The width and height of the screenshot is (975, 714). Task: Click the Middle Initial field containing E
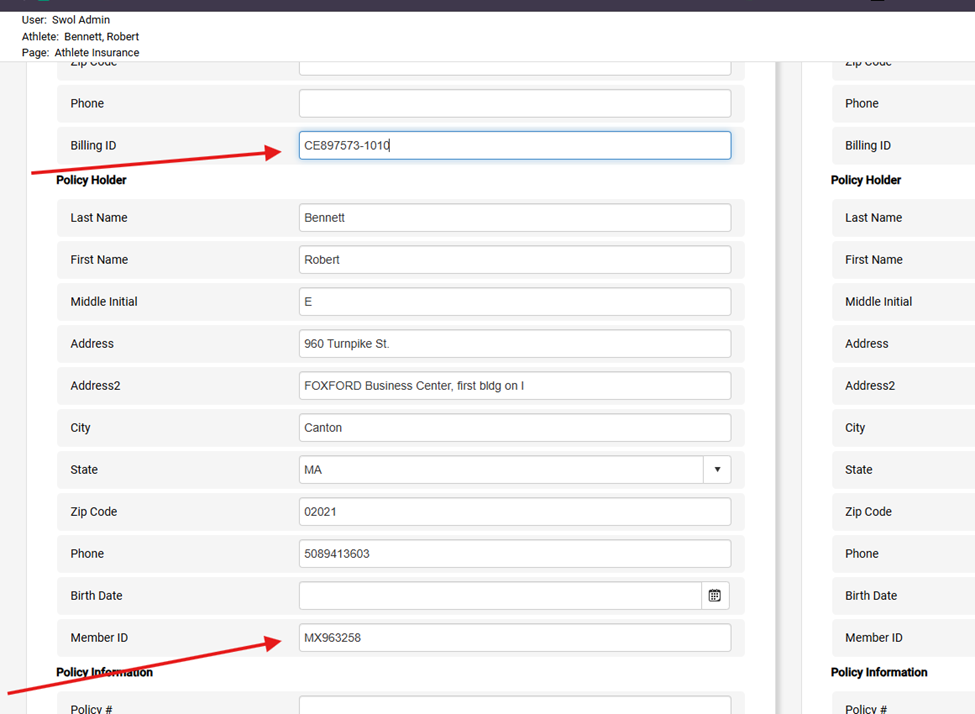pos(514,302)
